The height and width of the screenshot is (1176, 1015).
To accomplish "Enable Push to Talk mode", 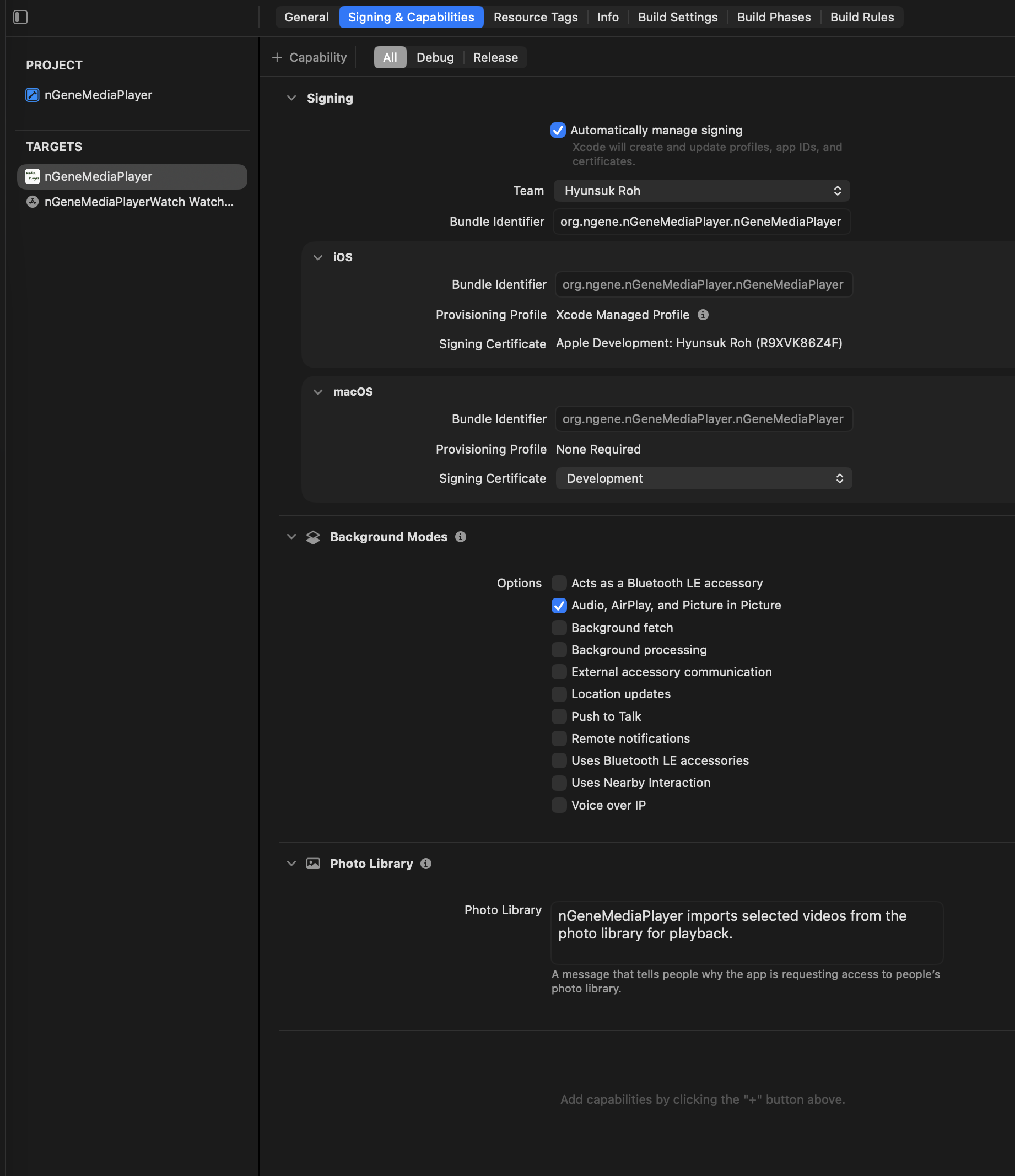I will click(x=559, y=716).
